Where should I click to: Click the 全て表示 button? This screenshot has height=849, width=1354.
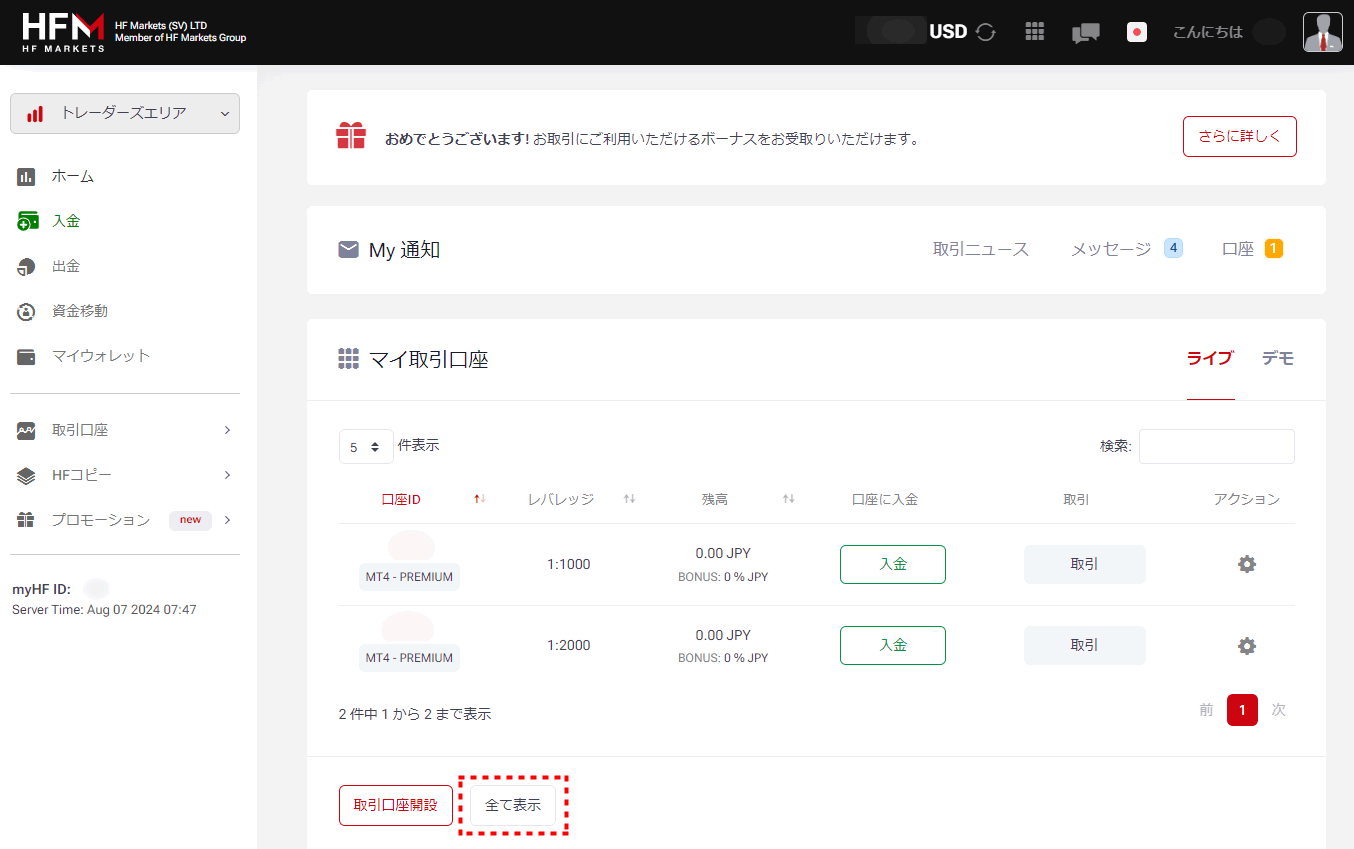[513, 805]
